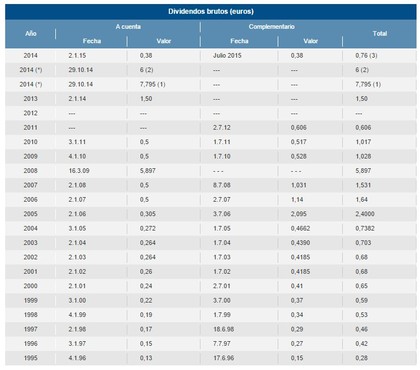Click the 'Julio 2015' complementary date cell
Screen dimensions: 420x370
(x=227, y=55)
